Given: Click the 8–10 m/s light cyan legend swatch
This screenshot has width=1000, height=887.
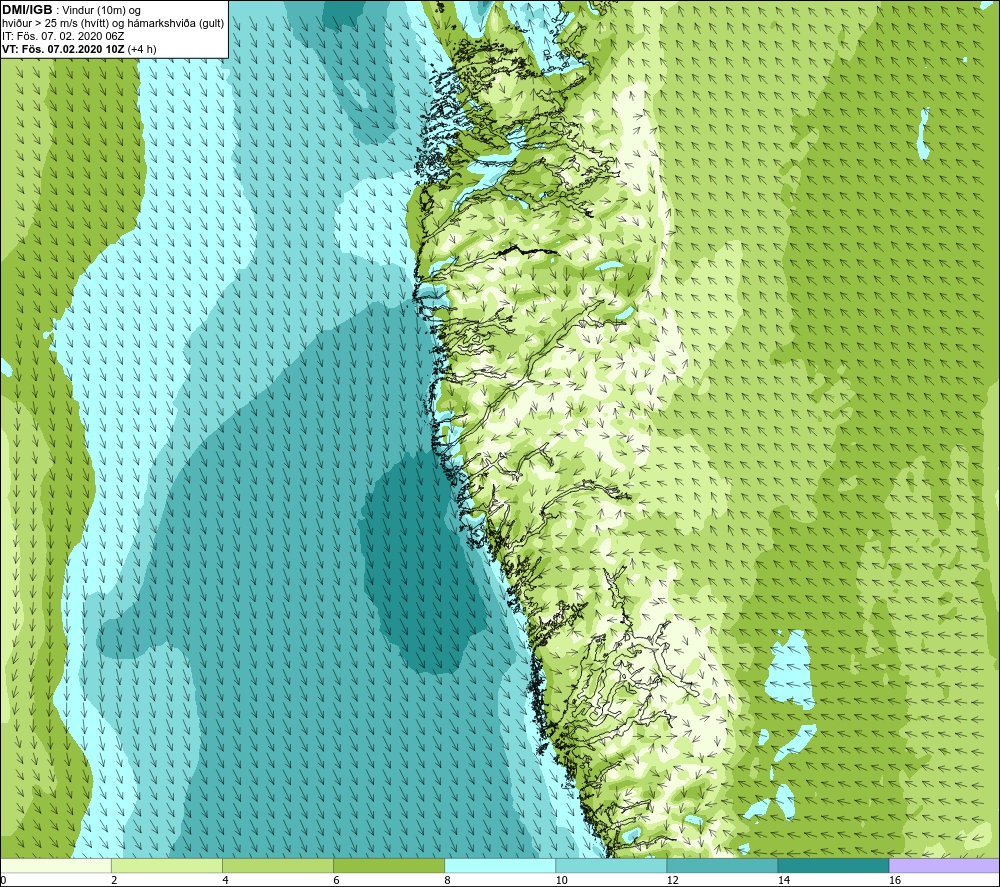Looking at the screenshot, I should 500,865.
